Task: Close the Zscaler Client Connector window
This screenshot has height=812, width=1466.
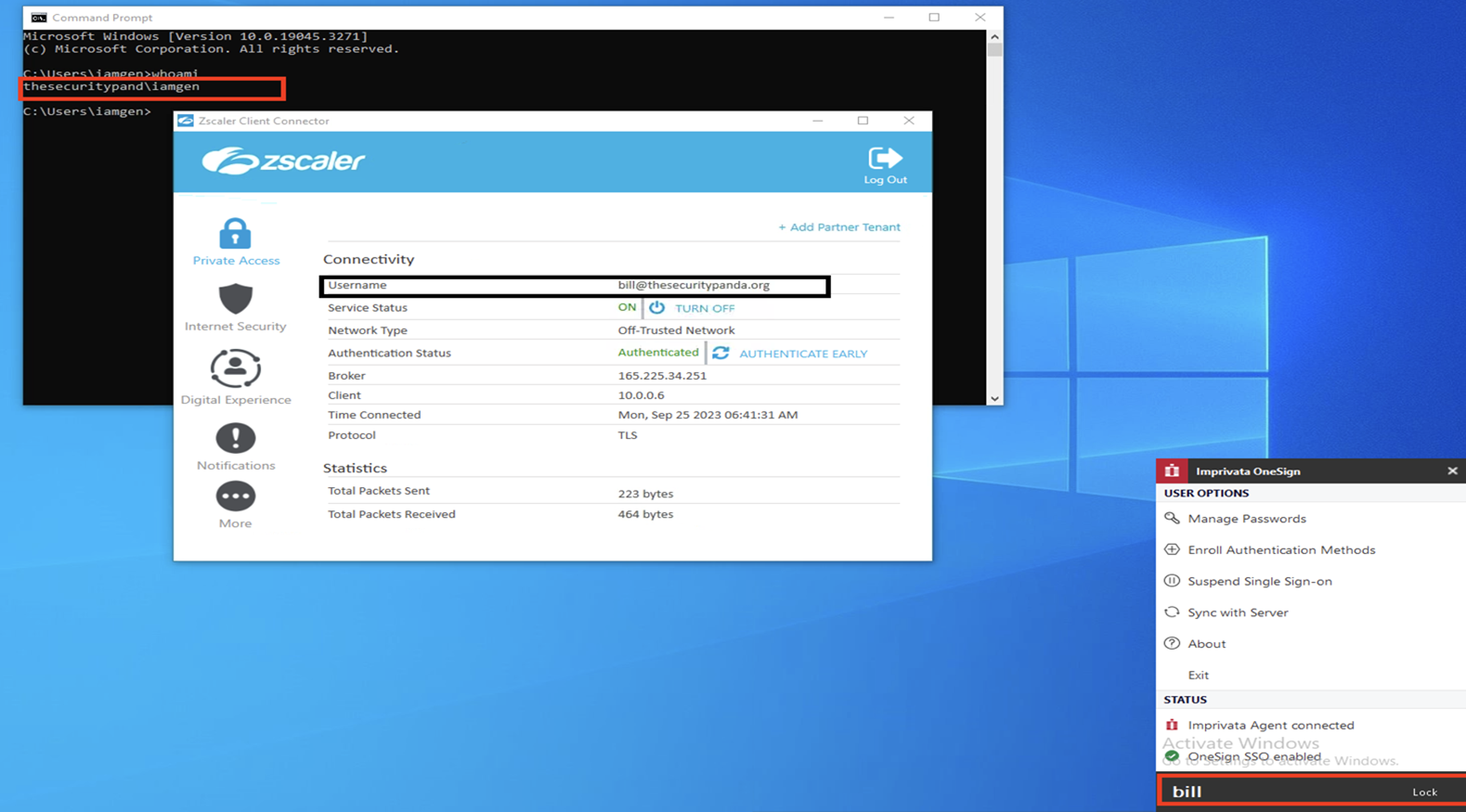Action: click(x=909, y=121)
